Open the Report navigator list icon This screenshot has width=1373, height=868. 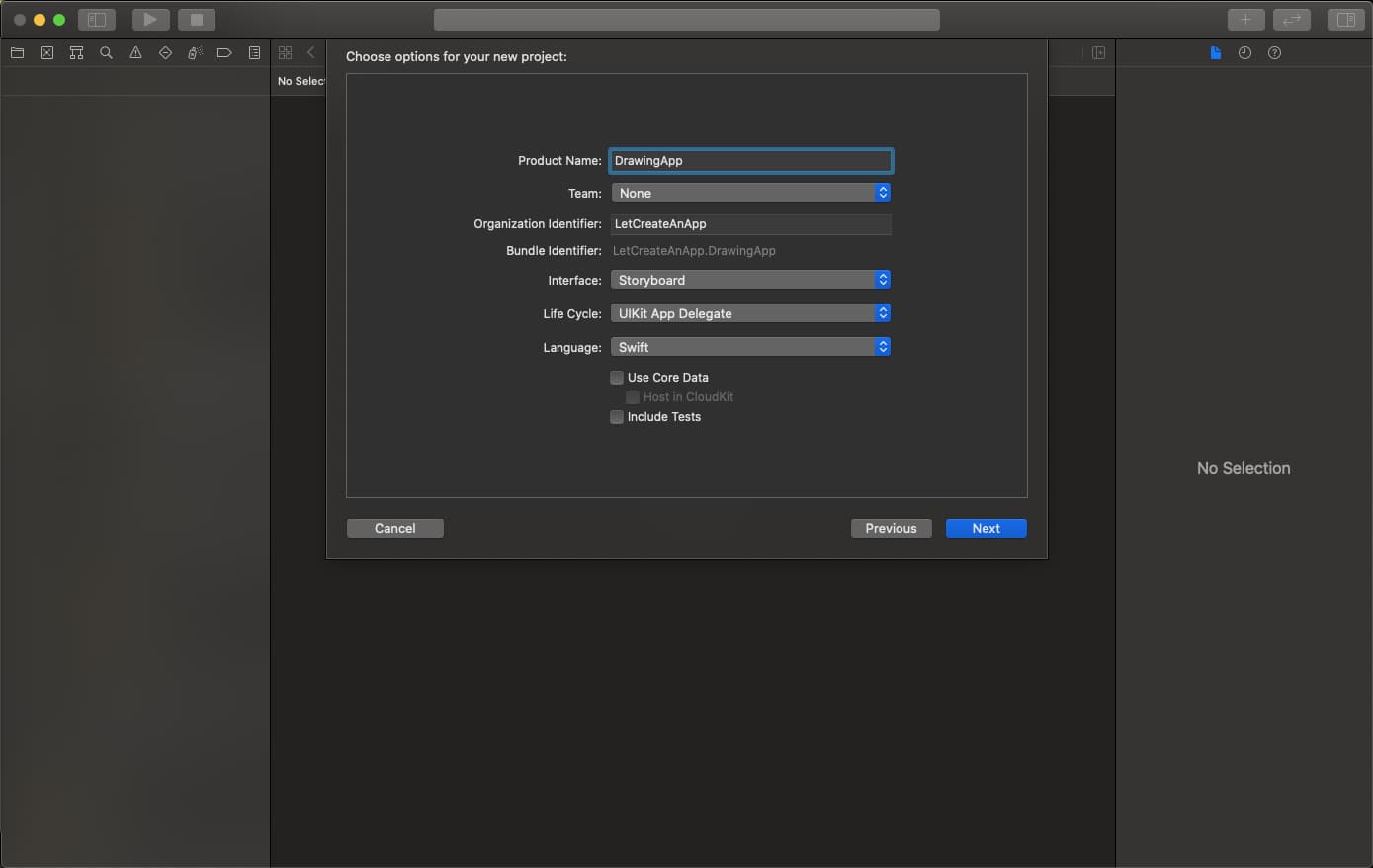tap(254, 52)
